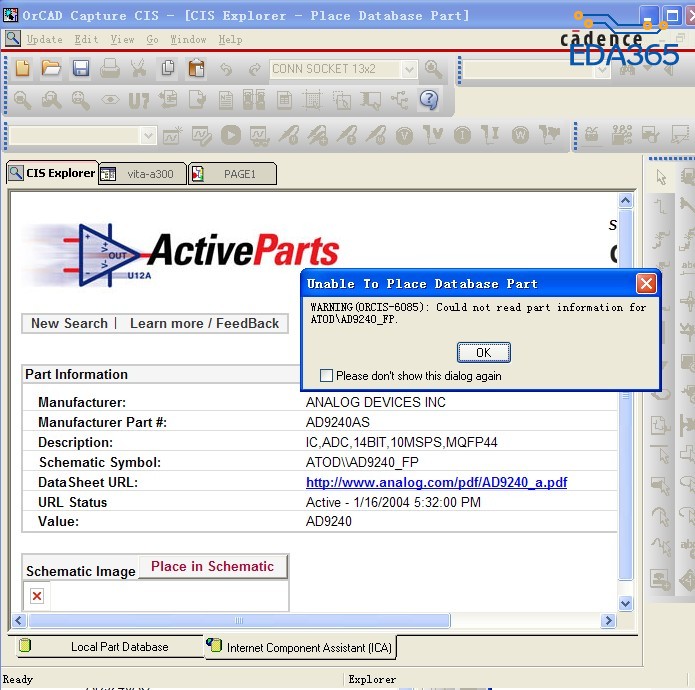Screen dimensions: 695x690
Task: Click the Cut scissors icon
Action: tap(139, 69)
